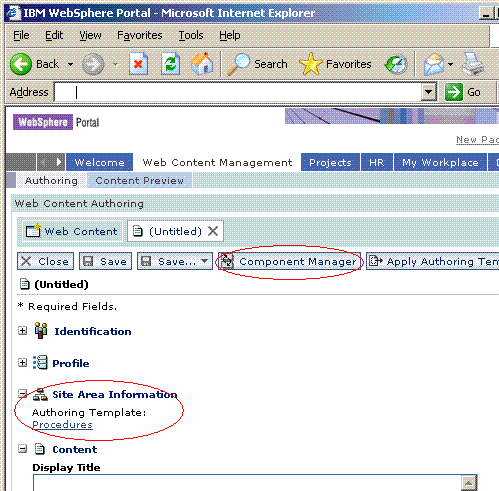Click the green Back arrow icon
The image size is (499, 491).
[x=21, y=64]
